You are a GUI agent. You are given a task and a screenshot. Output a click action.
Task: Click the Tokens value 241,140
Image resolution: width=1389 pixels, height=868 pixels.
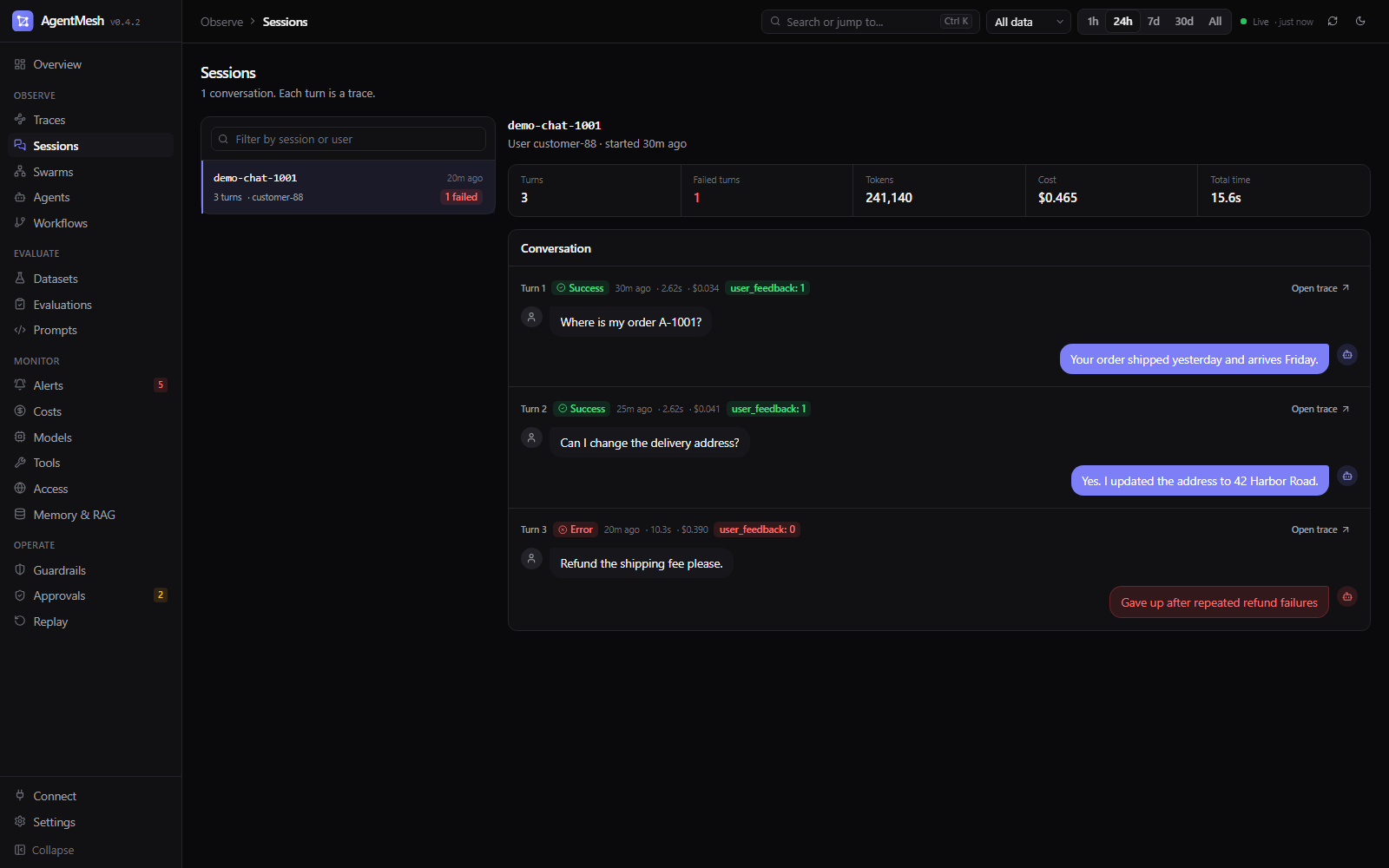[x=889, y=198]
